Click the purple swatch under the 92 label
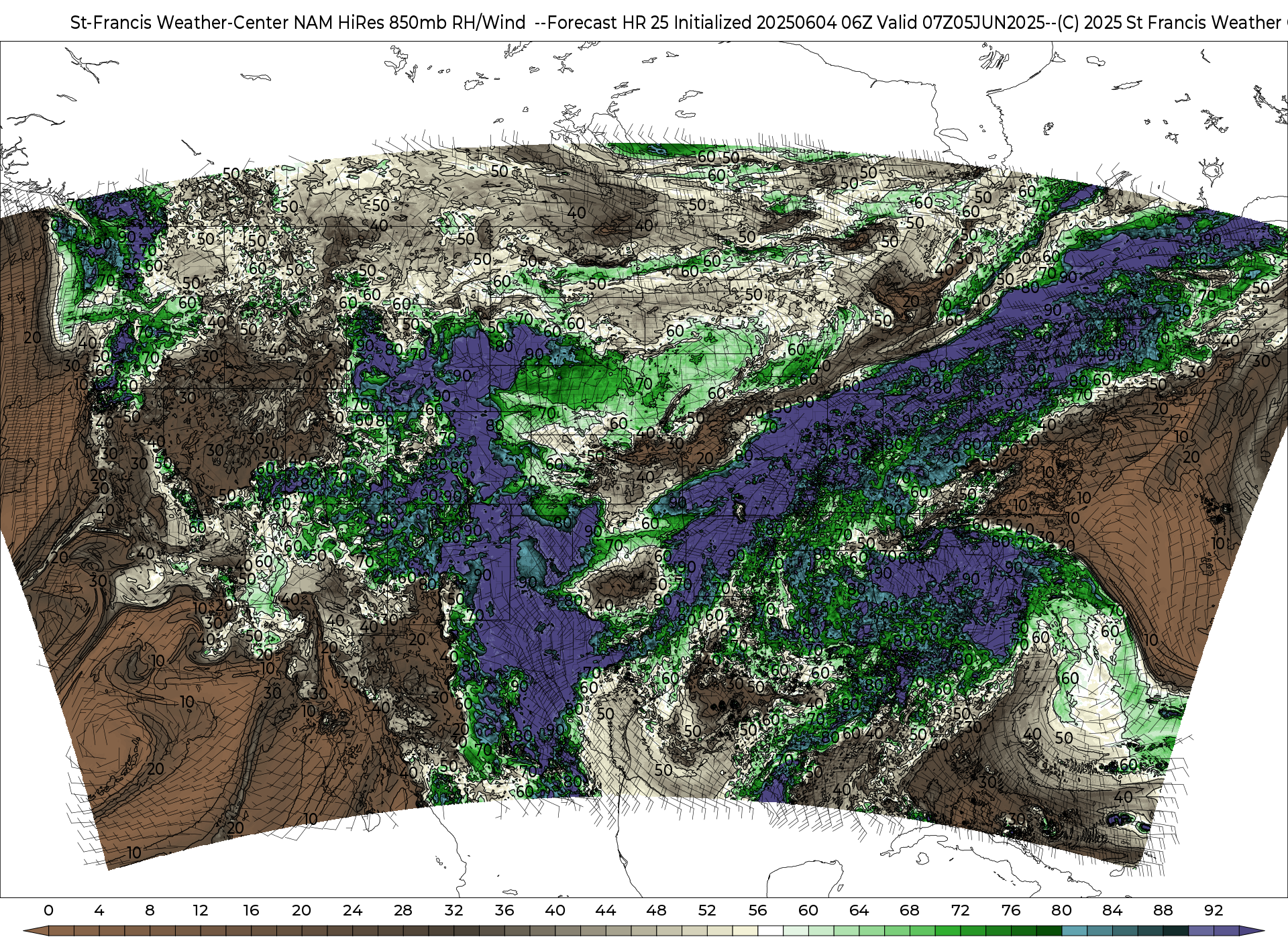The image size is (1288, 939). pyautogui.click(x=1226, y=931)
